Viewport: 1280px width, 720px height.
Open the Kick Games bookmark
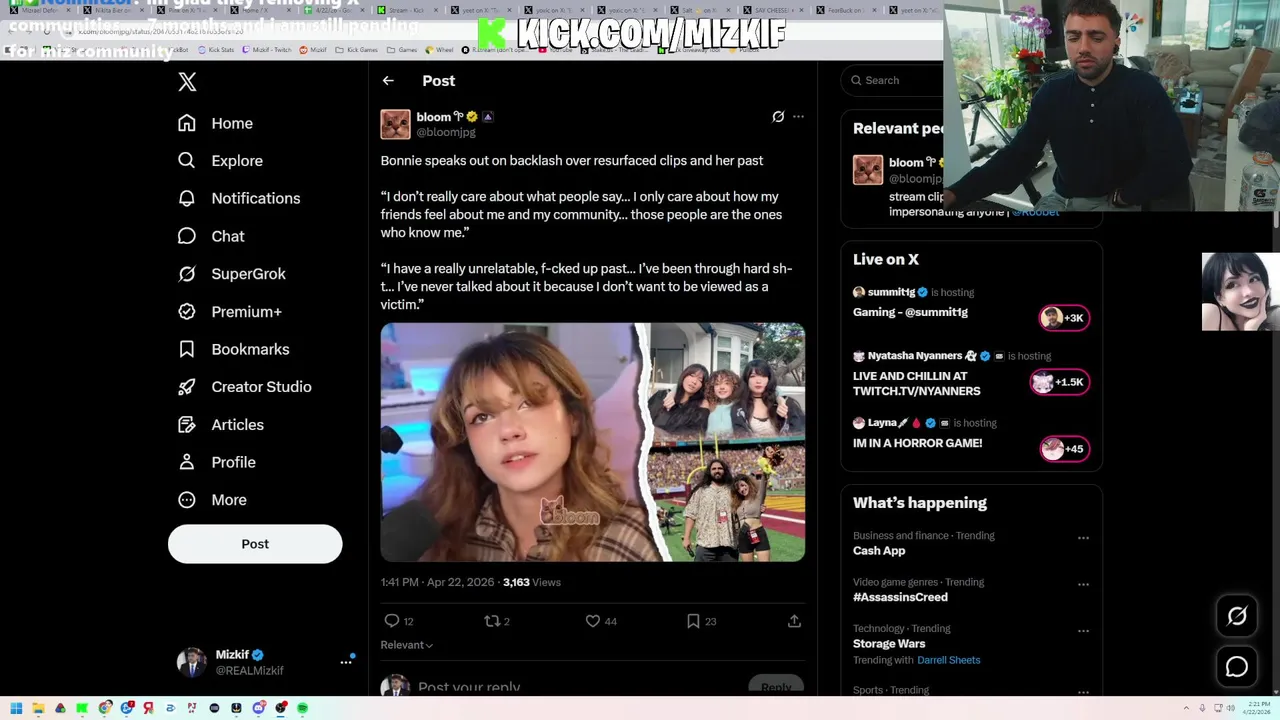(356, 49)
